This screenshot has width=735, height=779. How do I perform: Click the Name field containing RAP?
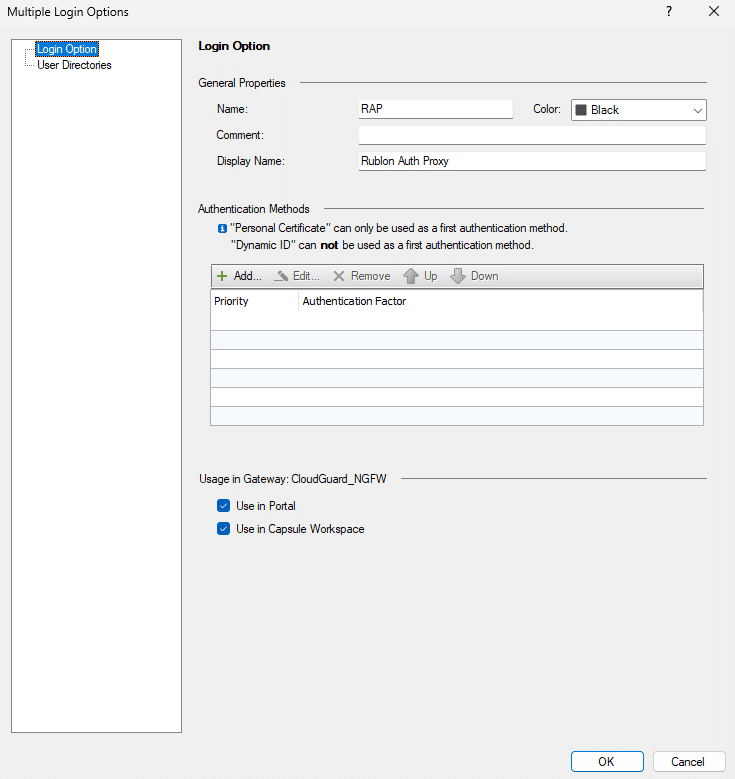[435, 110]
